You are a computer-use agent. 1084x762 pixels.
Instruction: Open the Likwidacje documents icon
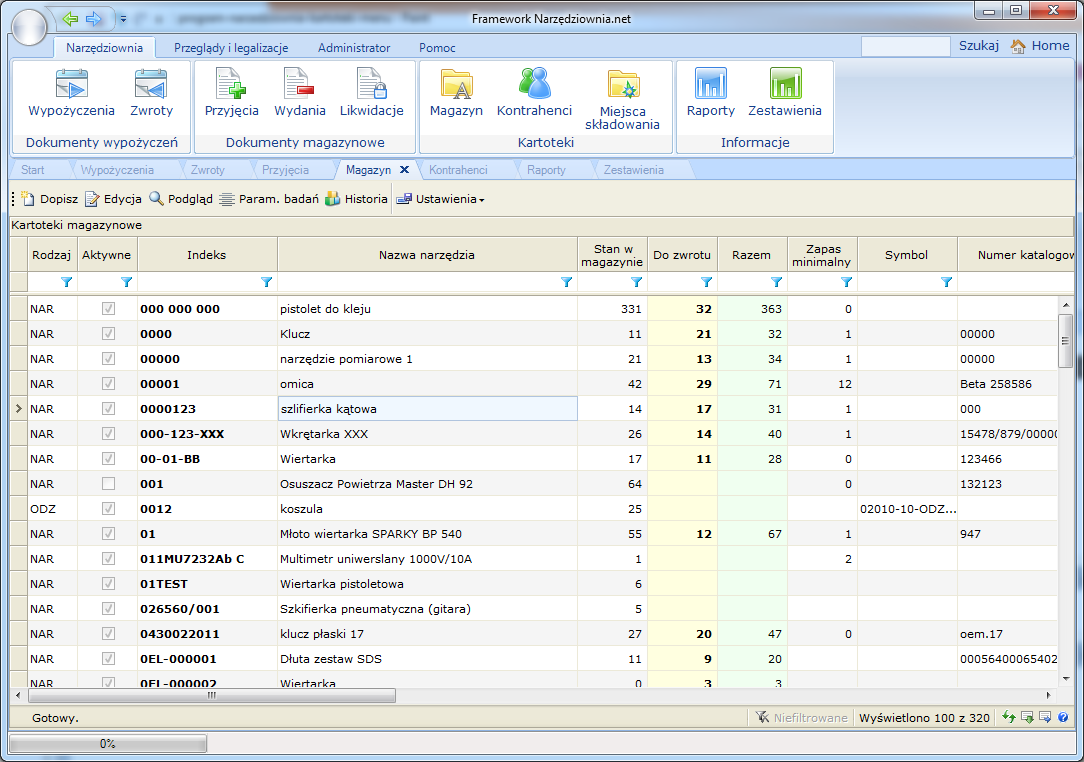coord(371,93)
